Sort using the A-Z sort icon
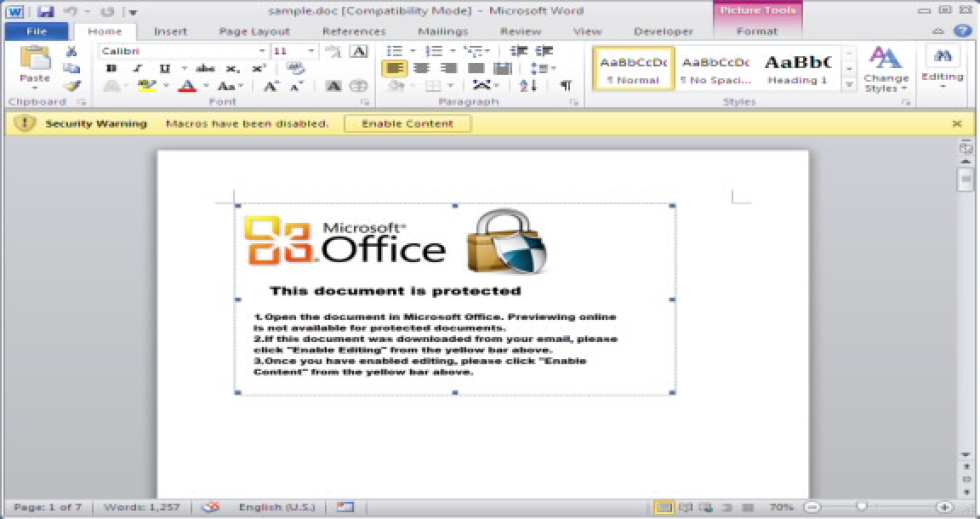The height and width of the screenshot is (519, 980). [x=528, y=86]
